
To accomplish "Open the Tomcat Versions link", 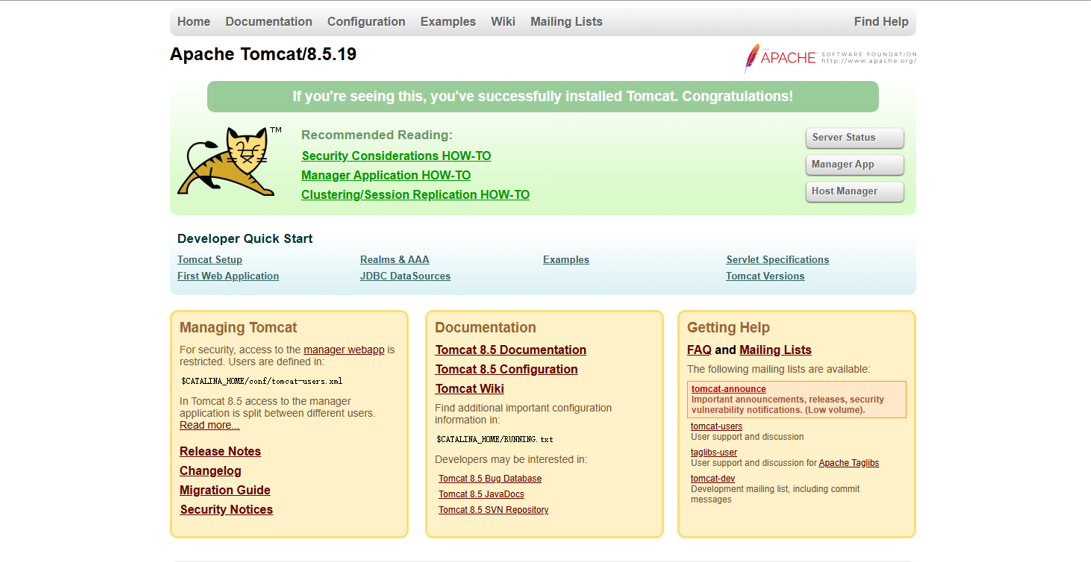I will 765,276.
